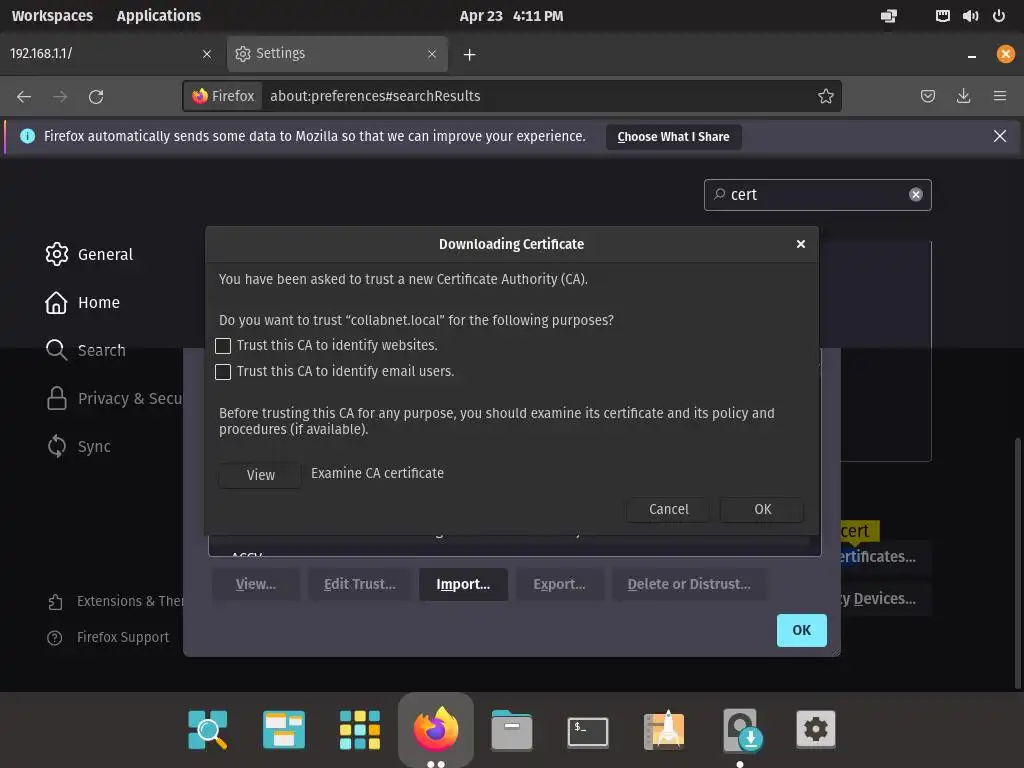Viewport: 1024px width, 768px height.
Task: Open the Pocket save icon
Action: click(927, 97)
